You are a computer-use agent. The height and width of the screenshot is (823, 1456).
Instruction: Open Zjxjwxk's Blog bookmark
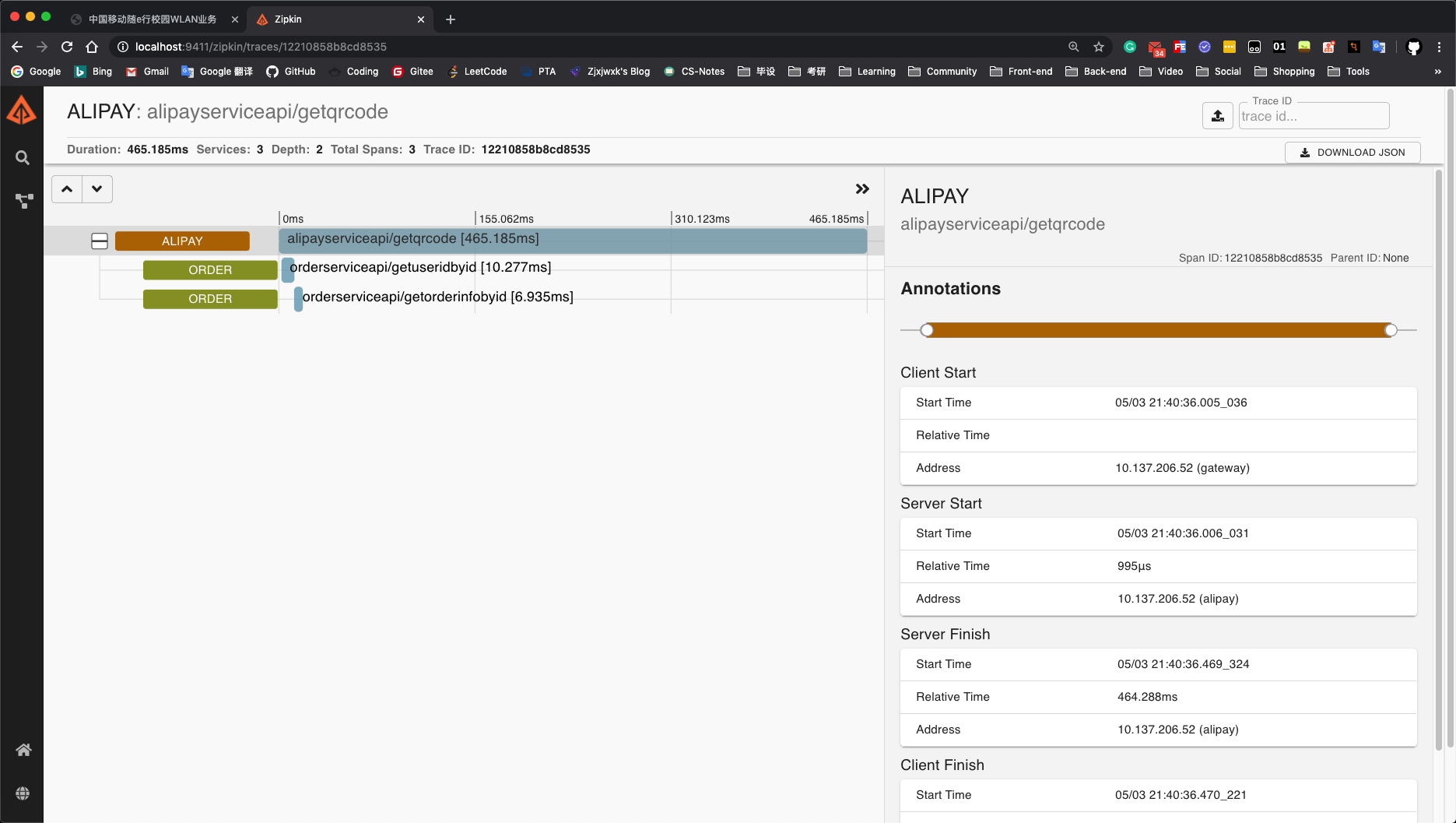pos(610,71)
